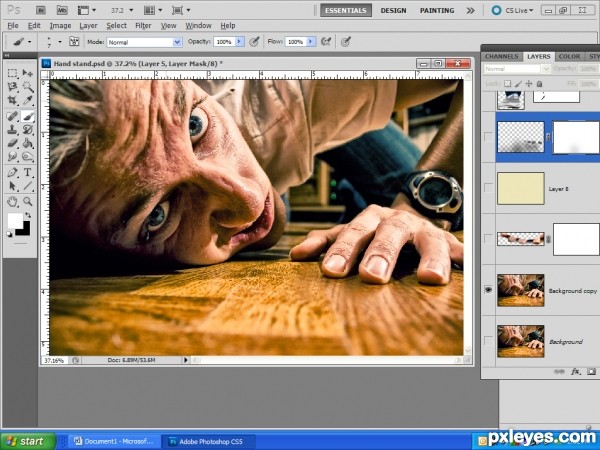
Task: Select the Magic Wand tool
Action: [x=28, y=87]
